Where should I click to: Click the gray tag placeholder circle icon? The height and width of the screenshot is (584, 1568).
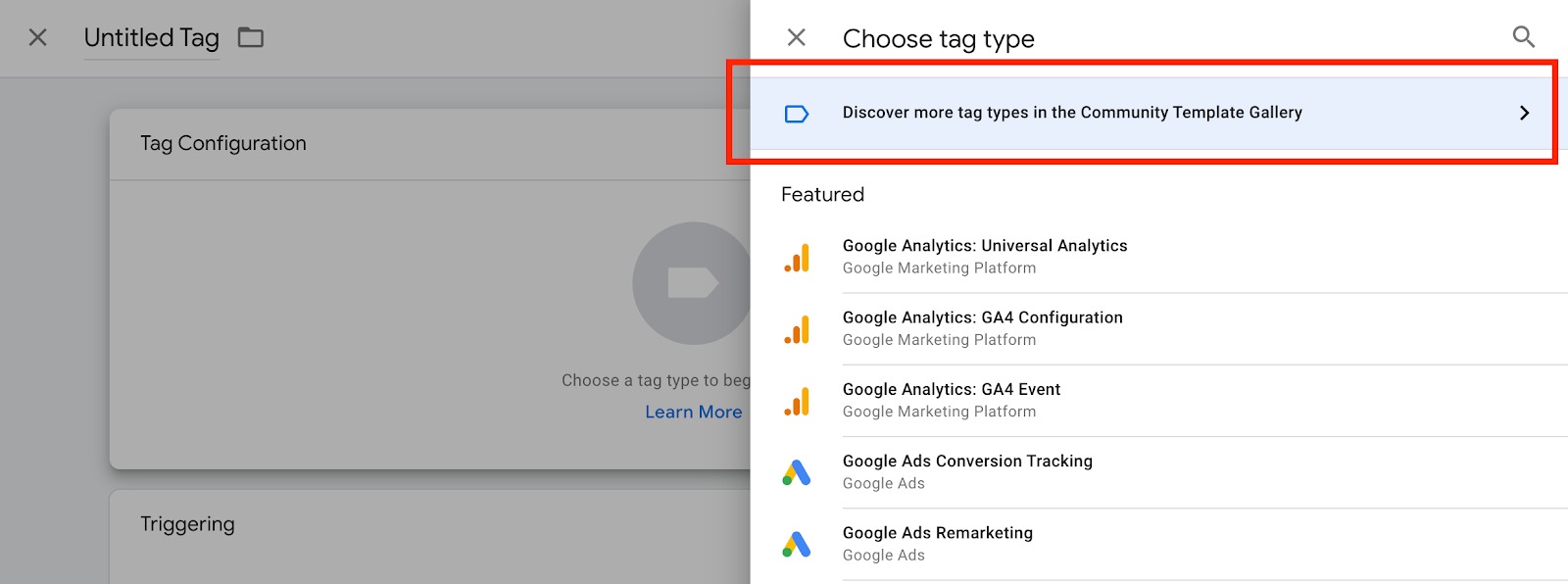(692, 283)
